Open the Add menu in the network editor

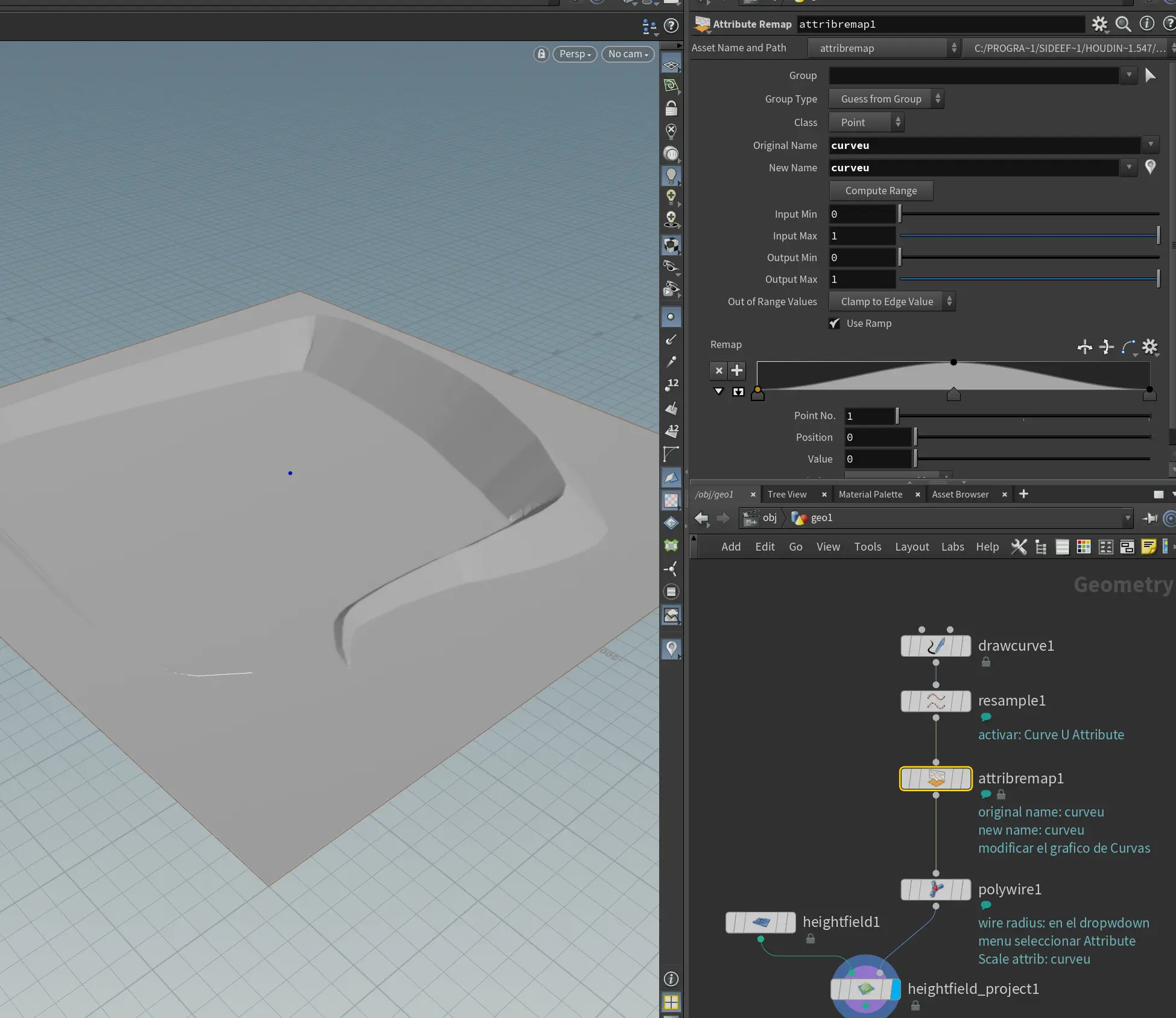tap(731, 547)
